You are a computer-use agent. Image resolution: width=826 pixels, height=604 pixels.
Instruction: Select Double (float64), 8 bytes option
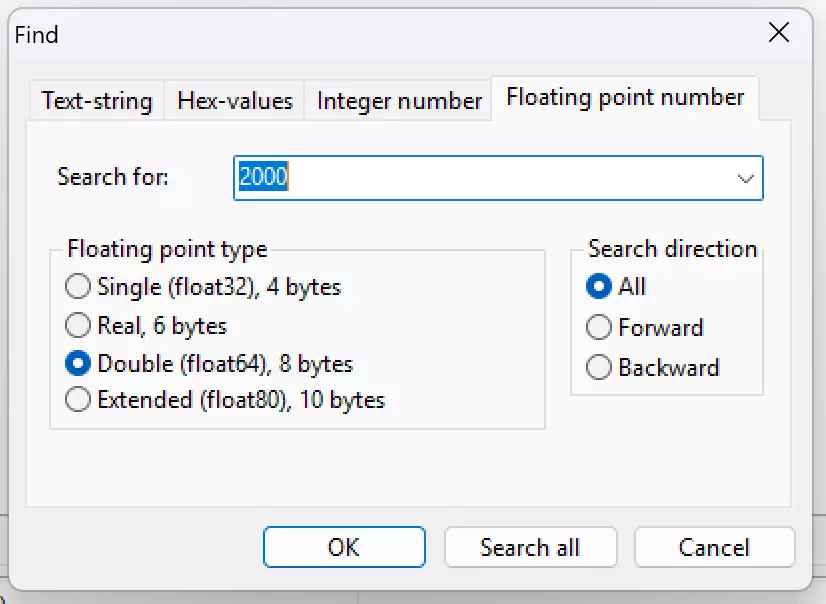pyautogui.click(x=78, y=364)
